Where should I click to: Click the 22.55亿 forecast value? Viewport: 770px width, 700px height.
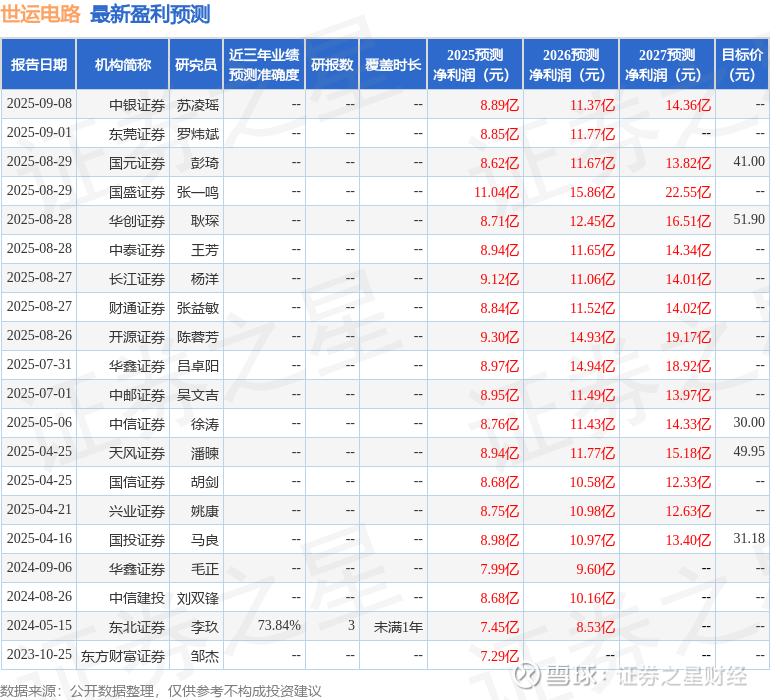(x=688, y=192)
